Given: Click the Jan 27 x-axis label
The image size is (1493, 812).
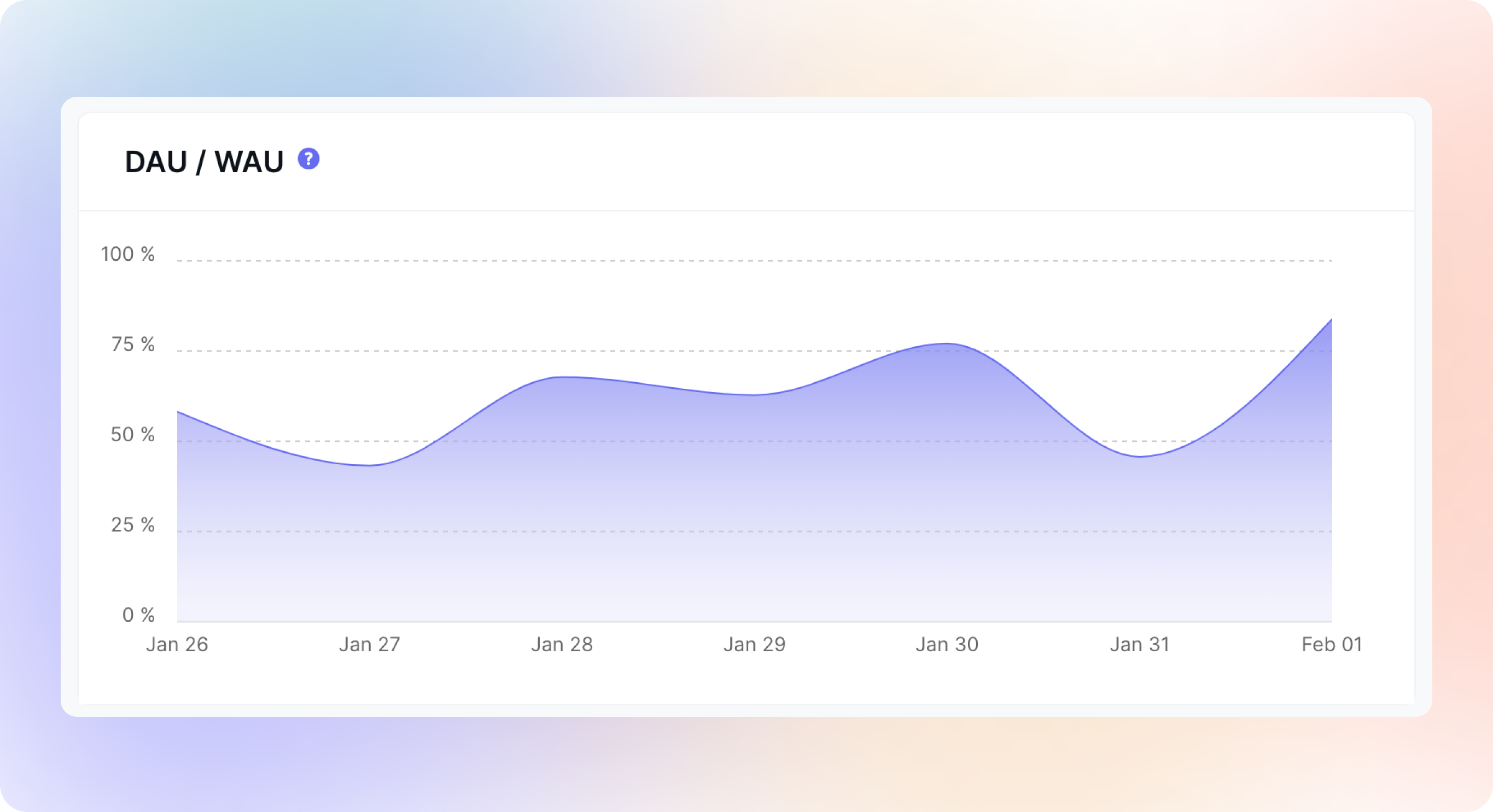Looking at the screenshot, I should tap(369, 645).
